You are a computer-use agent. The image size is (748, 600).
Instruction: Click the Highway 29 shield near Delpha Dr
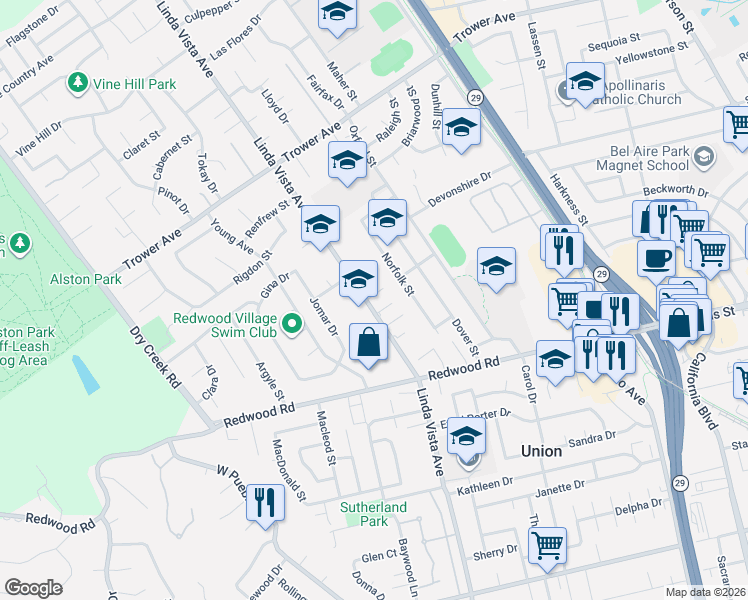point(680,483)
